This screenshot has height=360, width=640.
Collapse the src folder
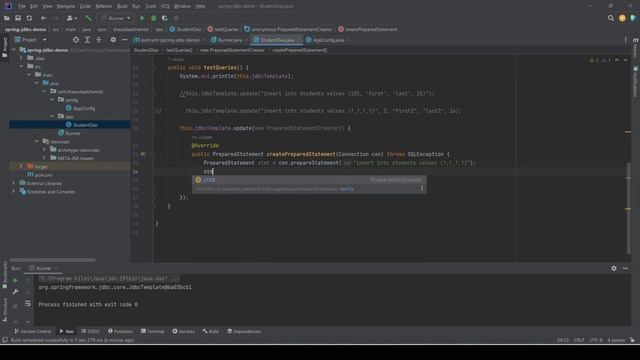click(22, 66)
